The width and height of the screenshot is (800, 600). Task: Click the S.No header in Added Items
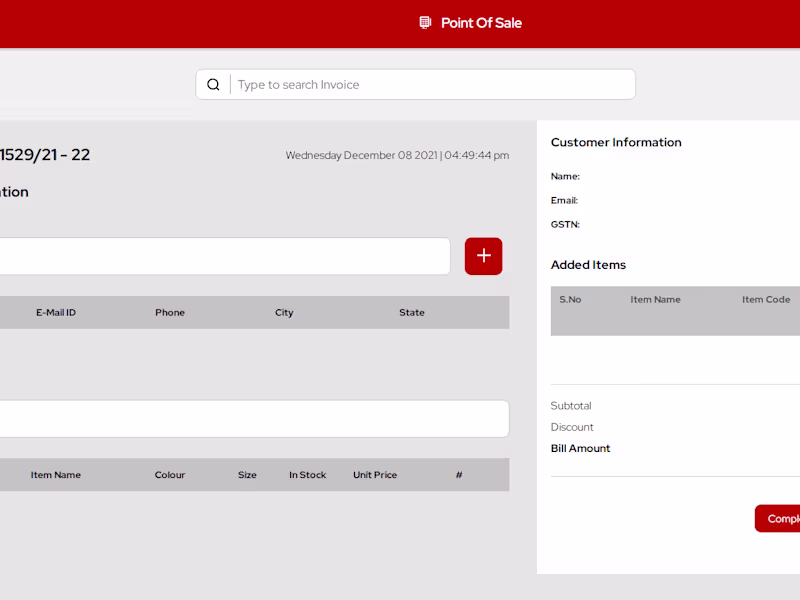[x=570, y=300]
